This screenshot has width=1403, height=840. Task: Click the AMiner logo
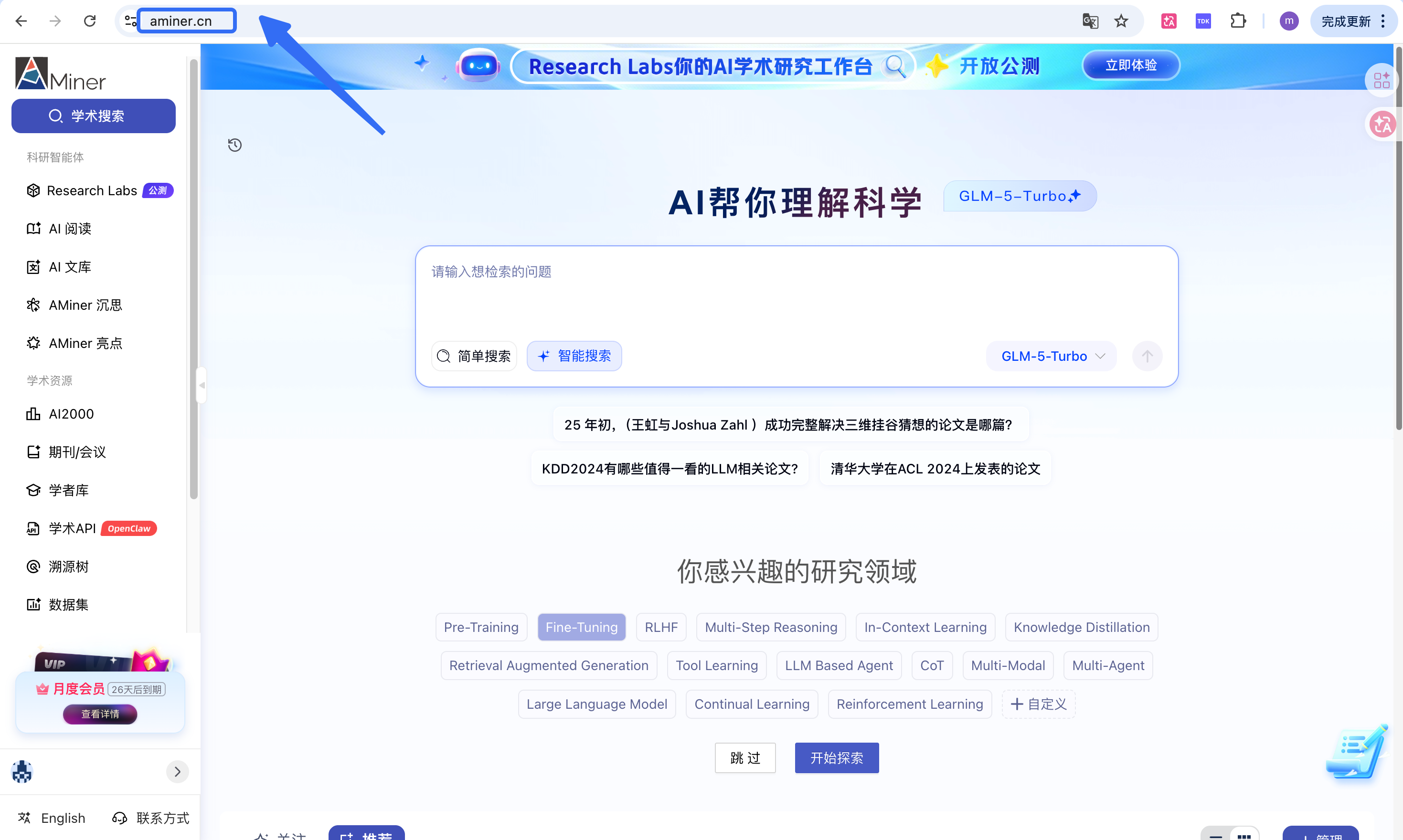click(x=60, y=73)
